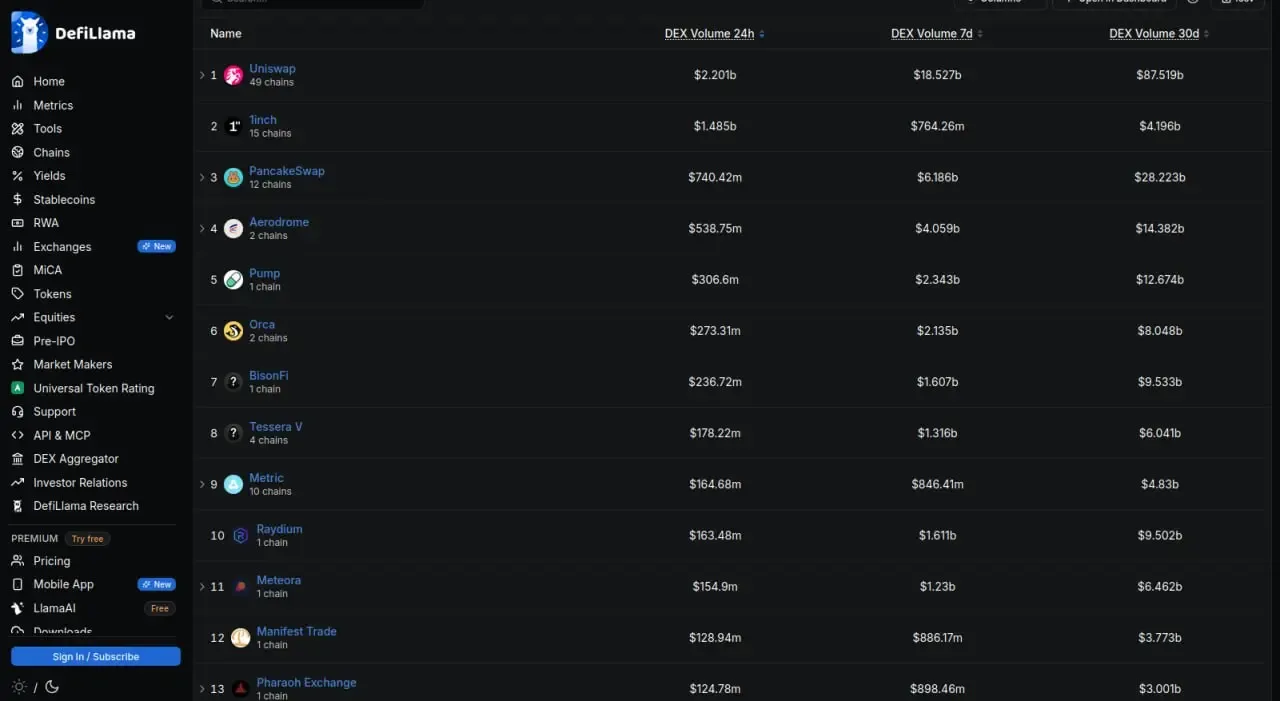Open the Manifest Trade protocol link

click(296, 632)
